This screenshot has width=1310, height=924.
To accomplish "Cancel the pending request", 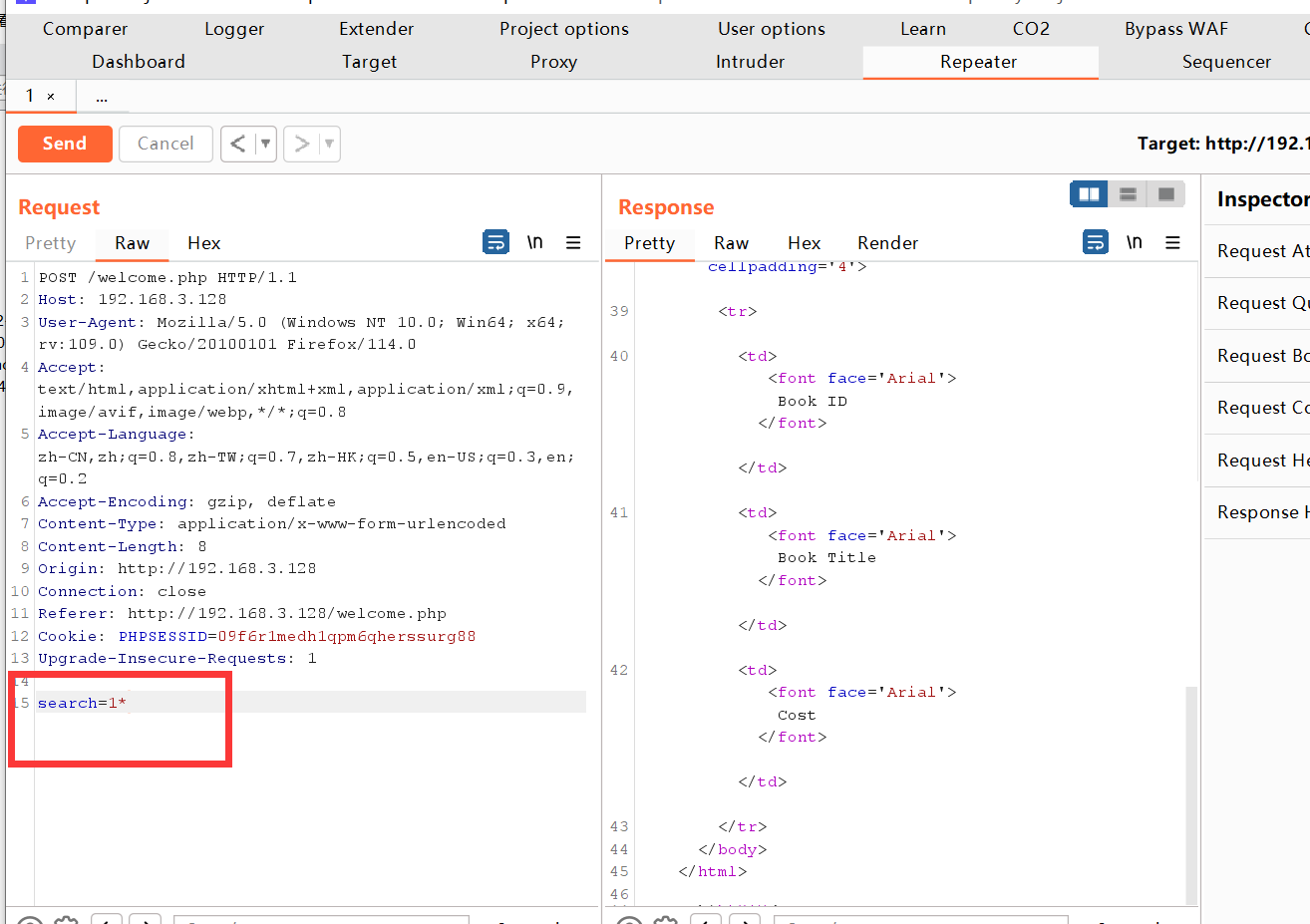I will [x=165, y=144].
